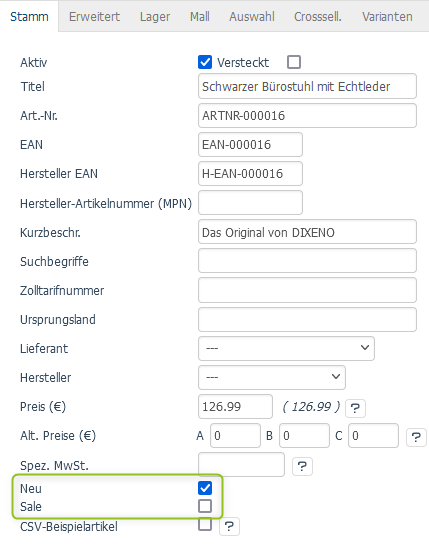The width and height of the screenshot is (429, 546).
Task: Focus the Preis (€) input field
Action: pos(235,406)
